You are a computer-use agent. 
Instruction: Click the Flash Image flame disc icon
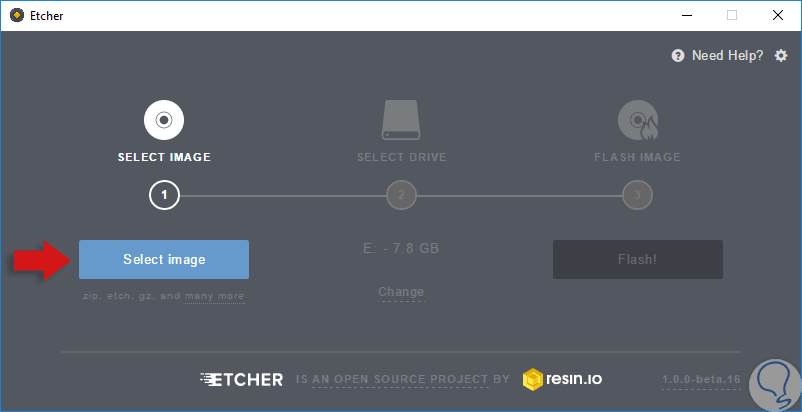(637, 120)
